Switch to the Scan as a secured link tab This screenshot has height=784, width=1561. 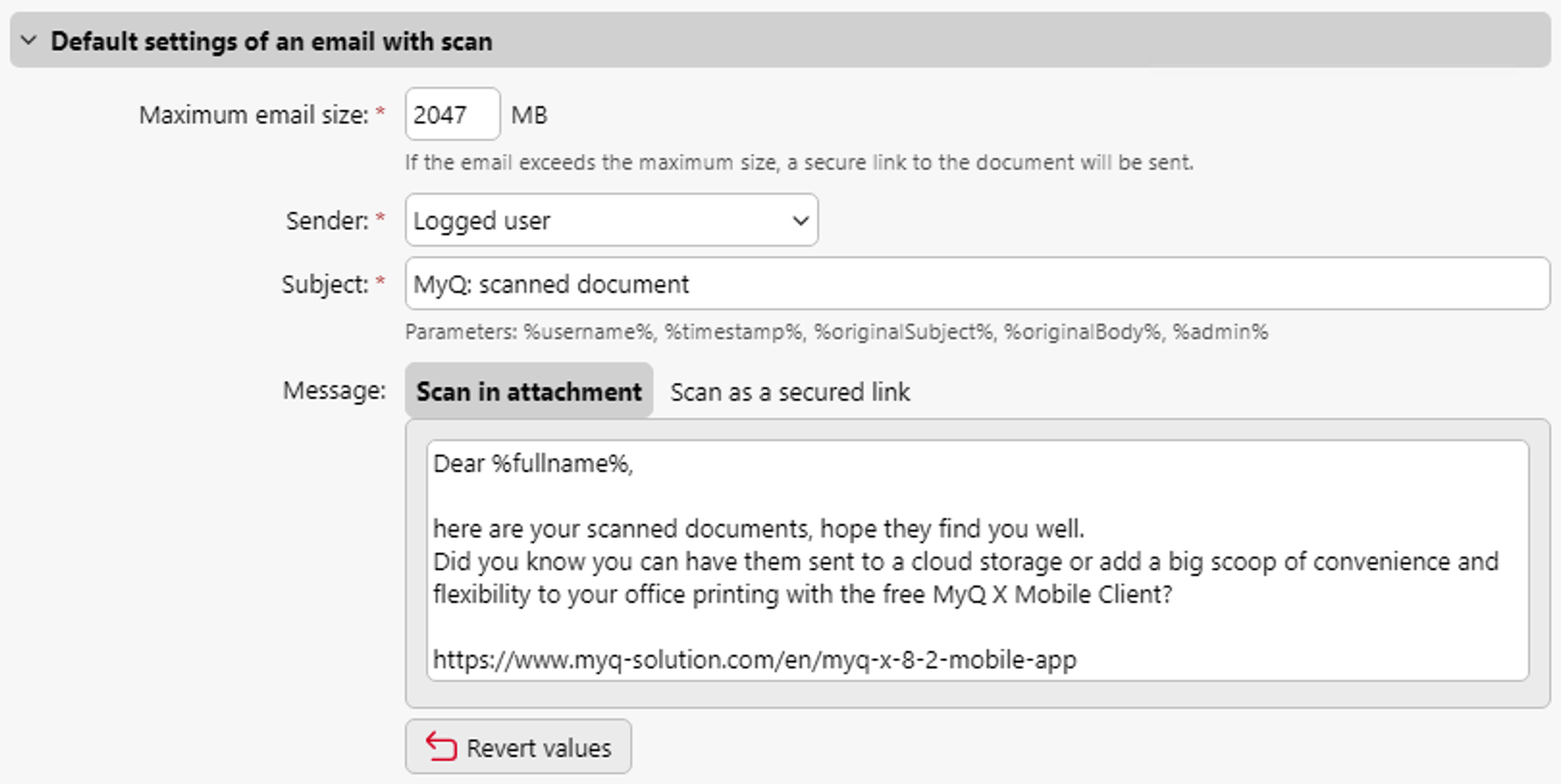pos(788,392)
